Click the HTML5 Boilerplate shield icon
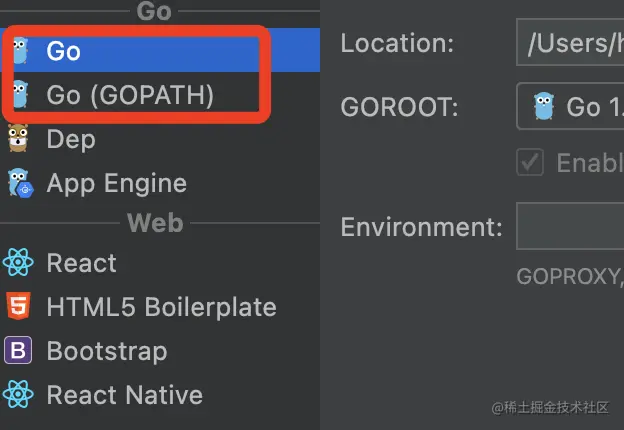 coord(18,306)
